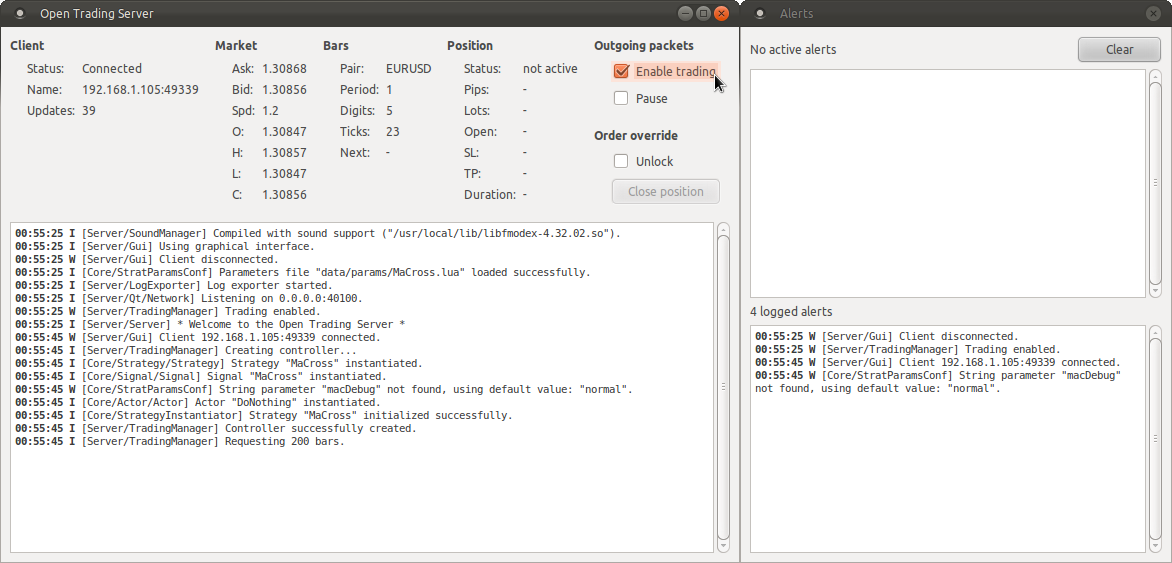Click the Alerts window title icon
The image size is (1172, 563).
[x=760, y=13]
